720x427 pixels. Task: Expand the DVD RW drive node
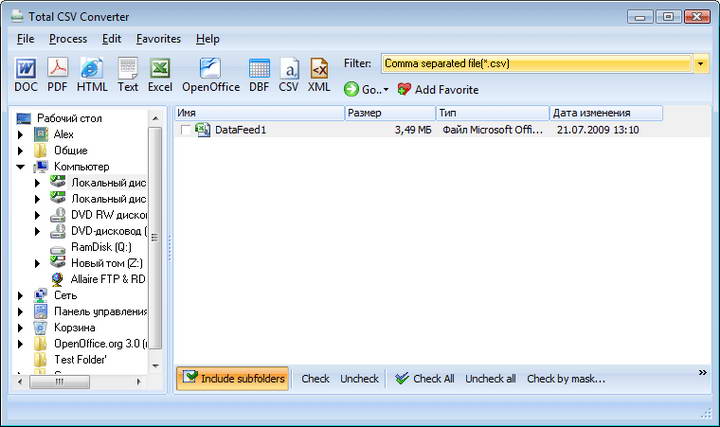click(x=38, y=215)
